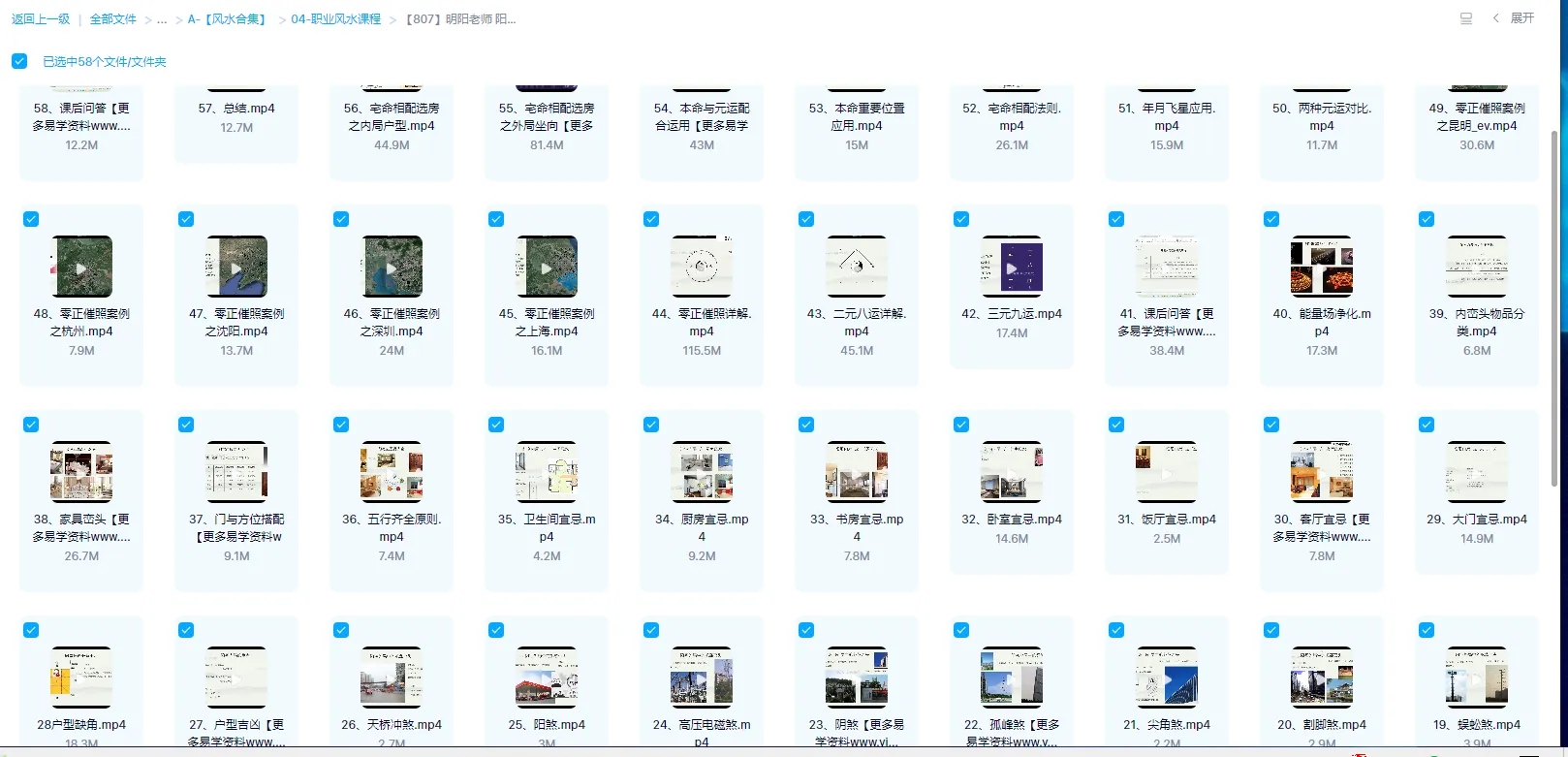
Task: Expand the side panel with 展开
Action: point(1521,18)
